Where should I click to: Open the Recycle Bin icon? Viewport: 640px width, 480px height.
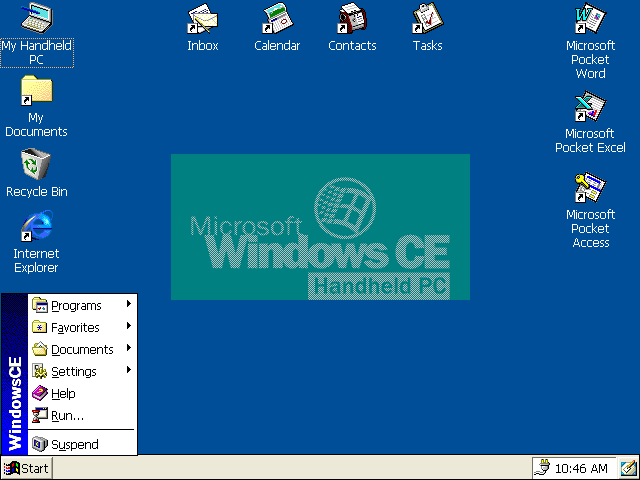tap(36, 164)
